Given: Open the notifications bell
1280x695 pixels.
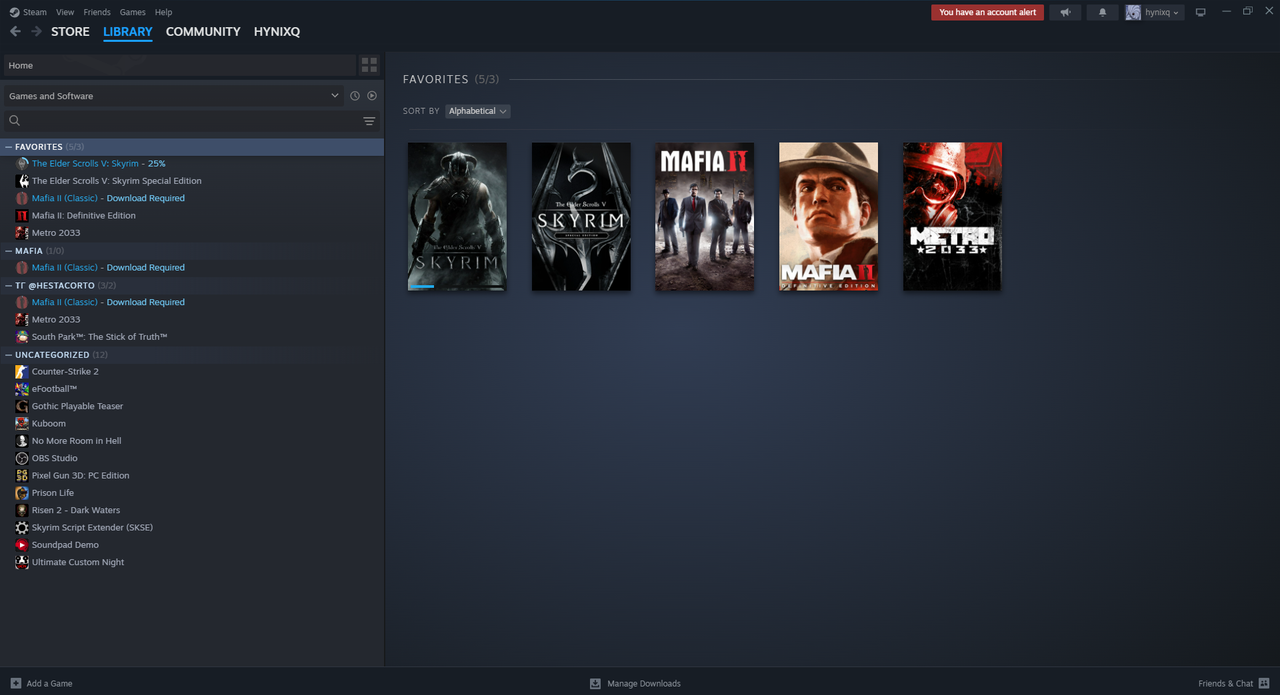Looking at the screenshot, I should click(1103, 12).
